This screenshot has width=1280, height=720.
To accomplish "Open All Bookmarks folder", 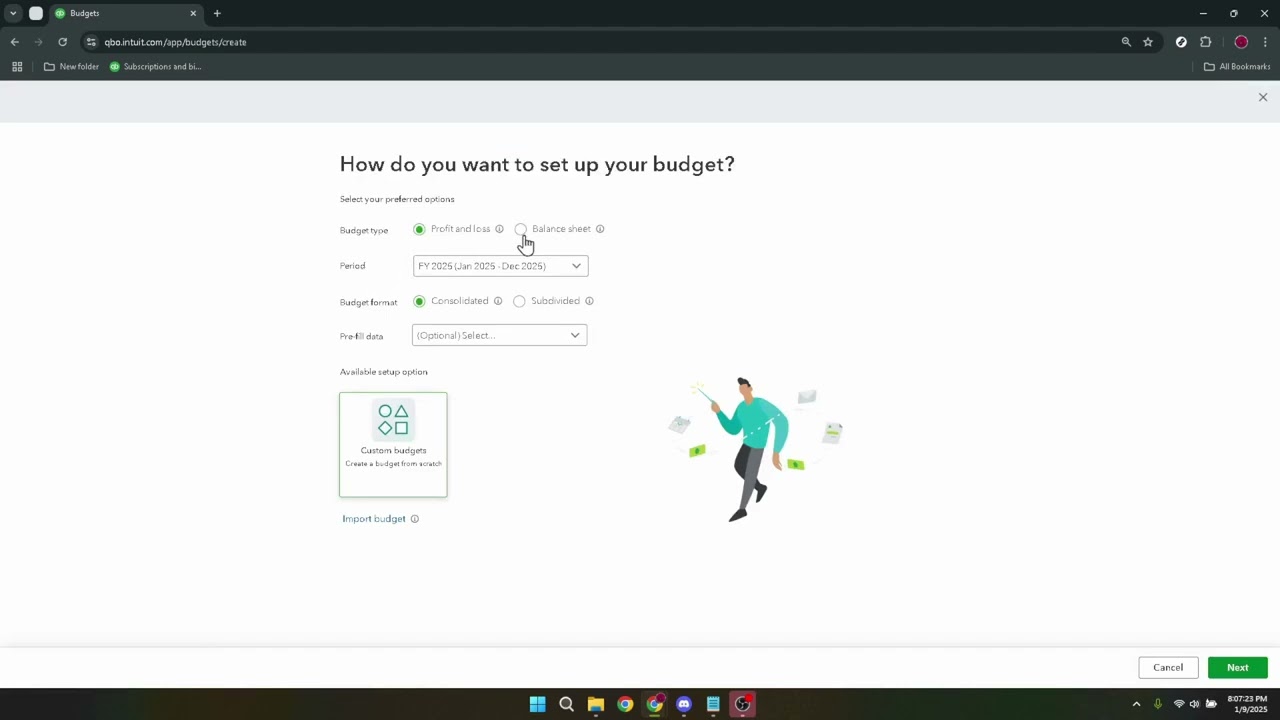I will tap(1237, 67).
